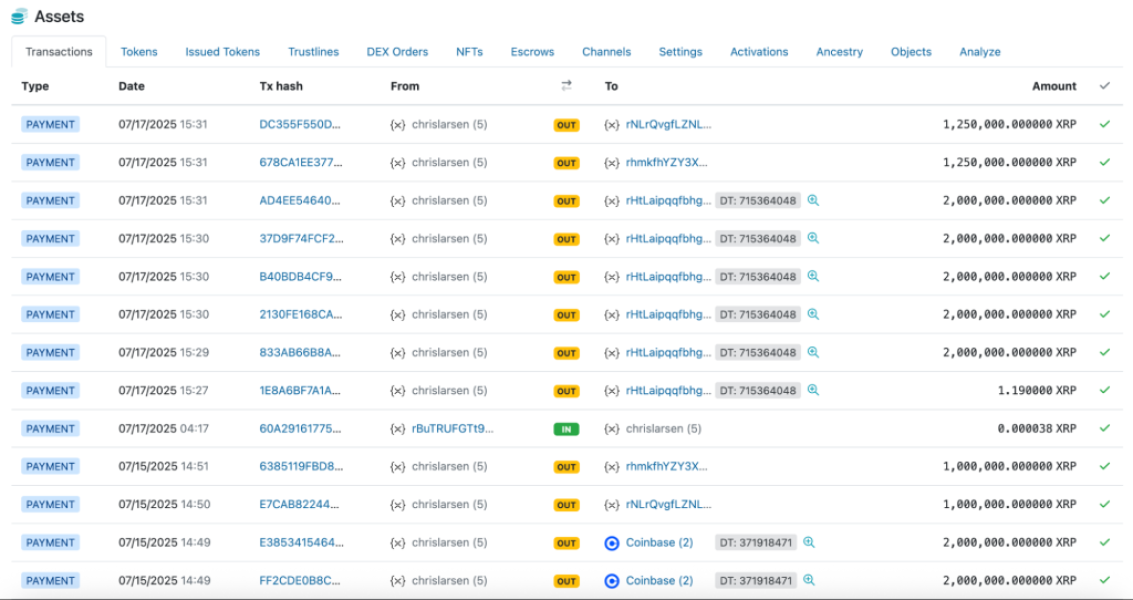Screen dimensions: 1133x600
Task: Click the Coinbase (2) link in the last row
Action: point(659,581)
